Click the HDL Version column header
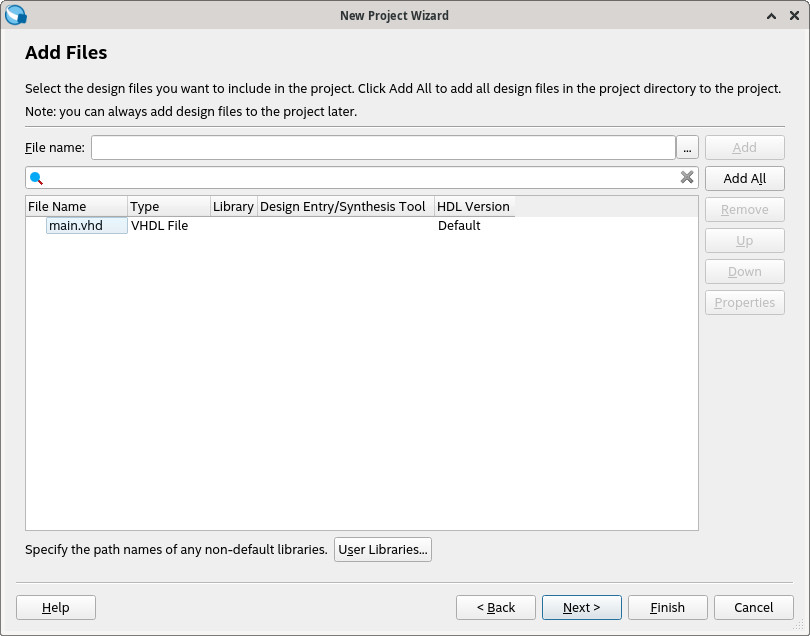Screen dimensions: 810x636 pos(475,207)
